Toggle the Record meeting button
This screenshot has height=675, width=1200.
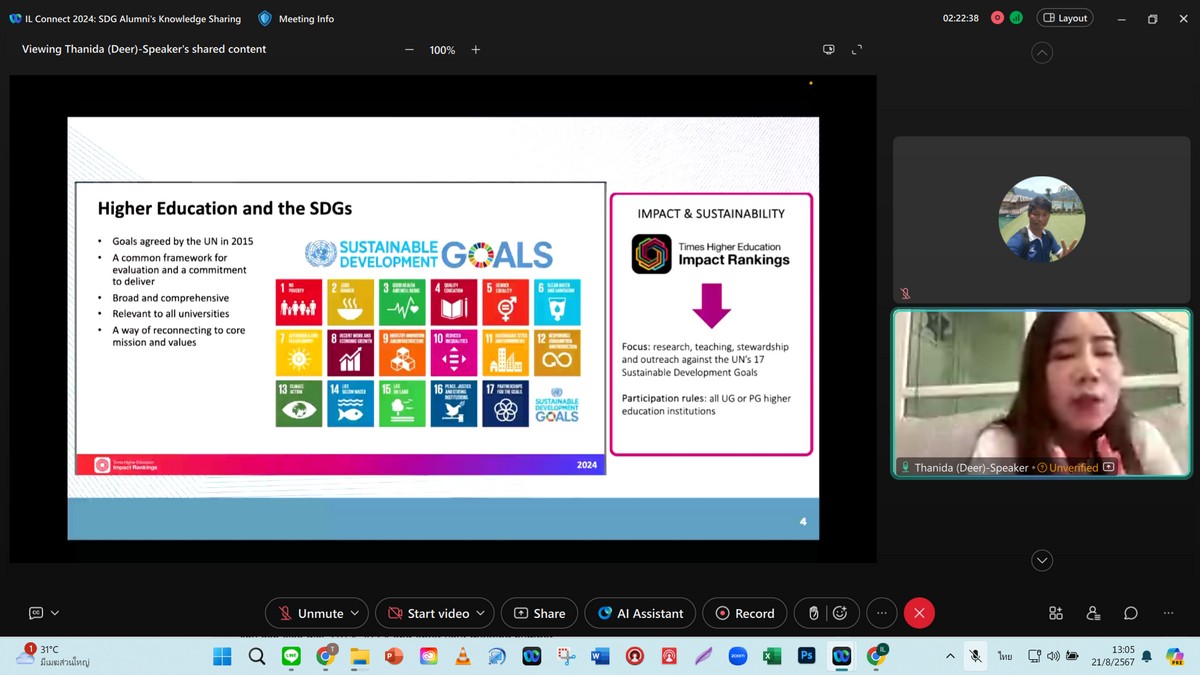[744, 613]
